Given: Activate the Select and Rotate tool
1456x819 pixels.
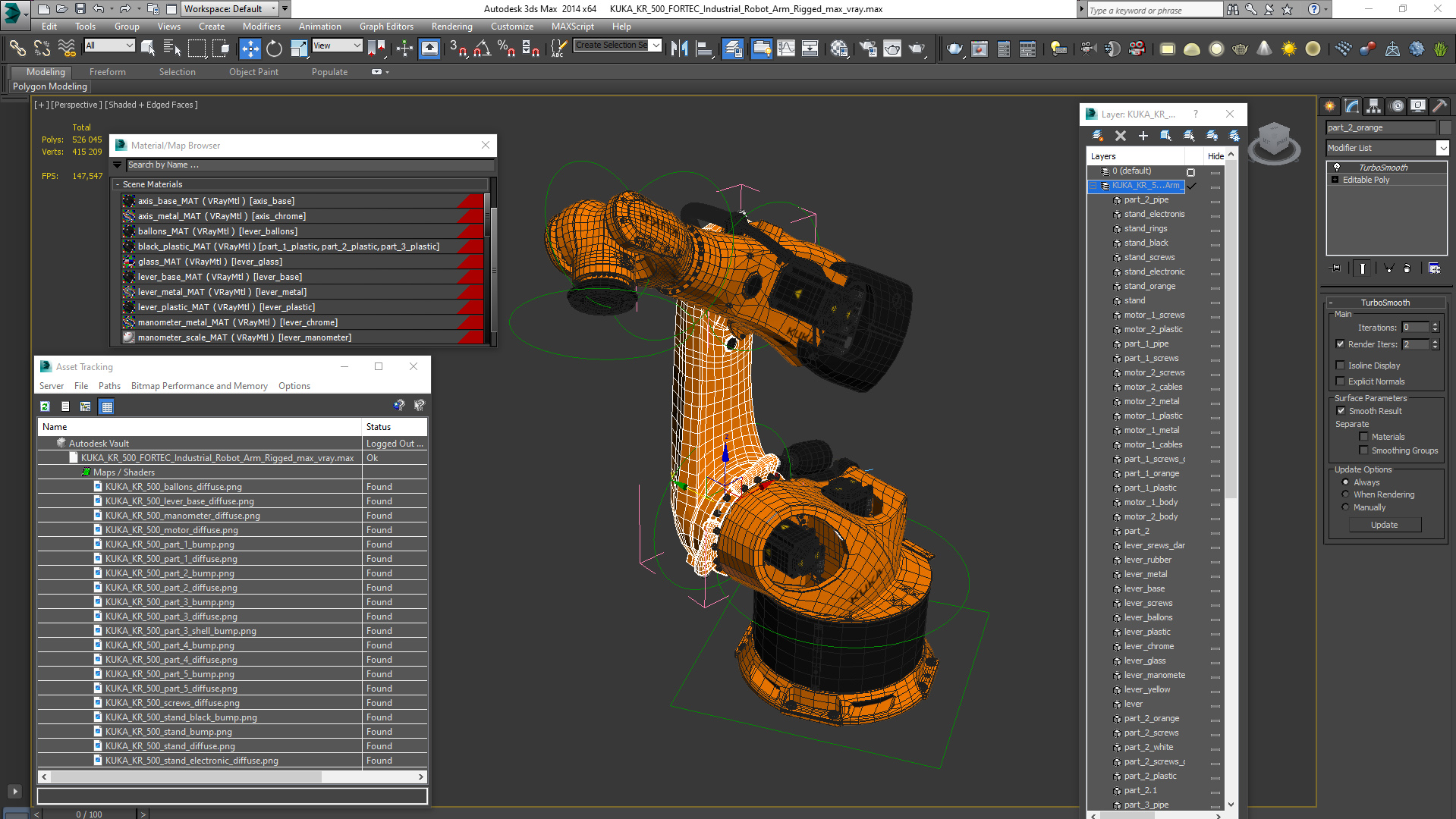Looking at the screenshot, I should 274,49.
